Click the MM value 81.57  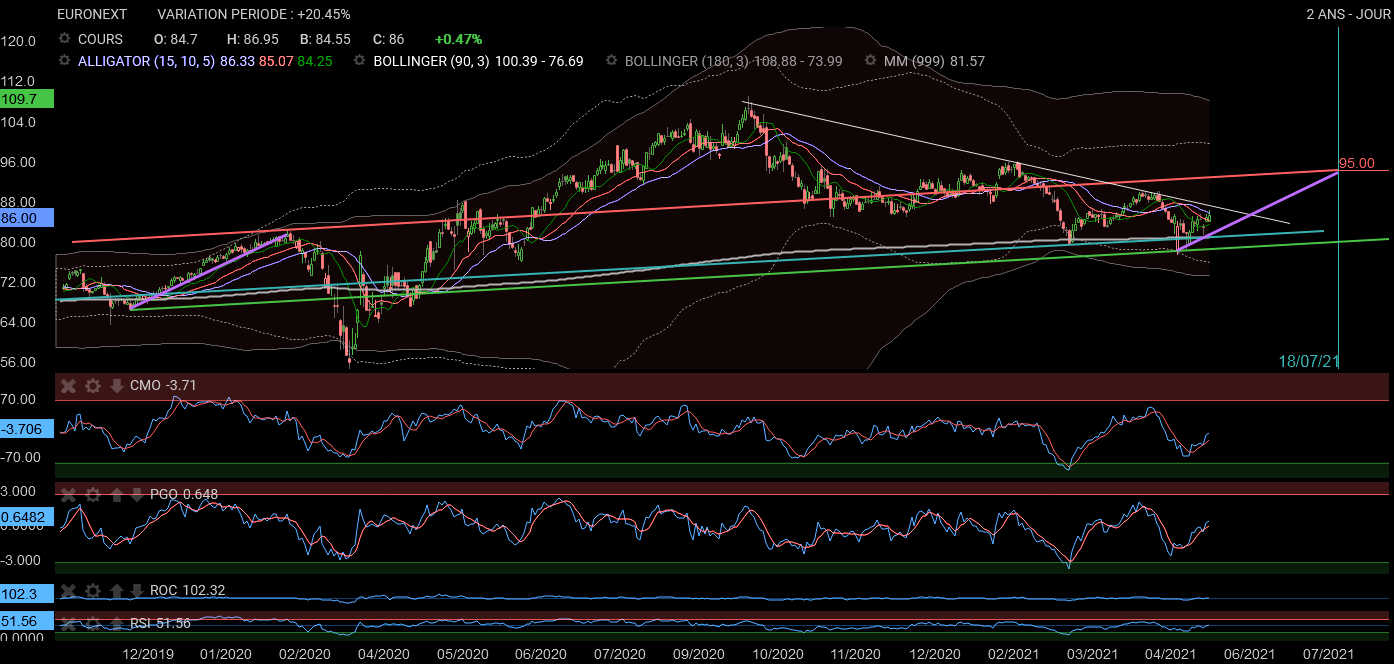(966, 61)
